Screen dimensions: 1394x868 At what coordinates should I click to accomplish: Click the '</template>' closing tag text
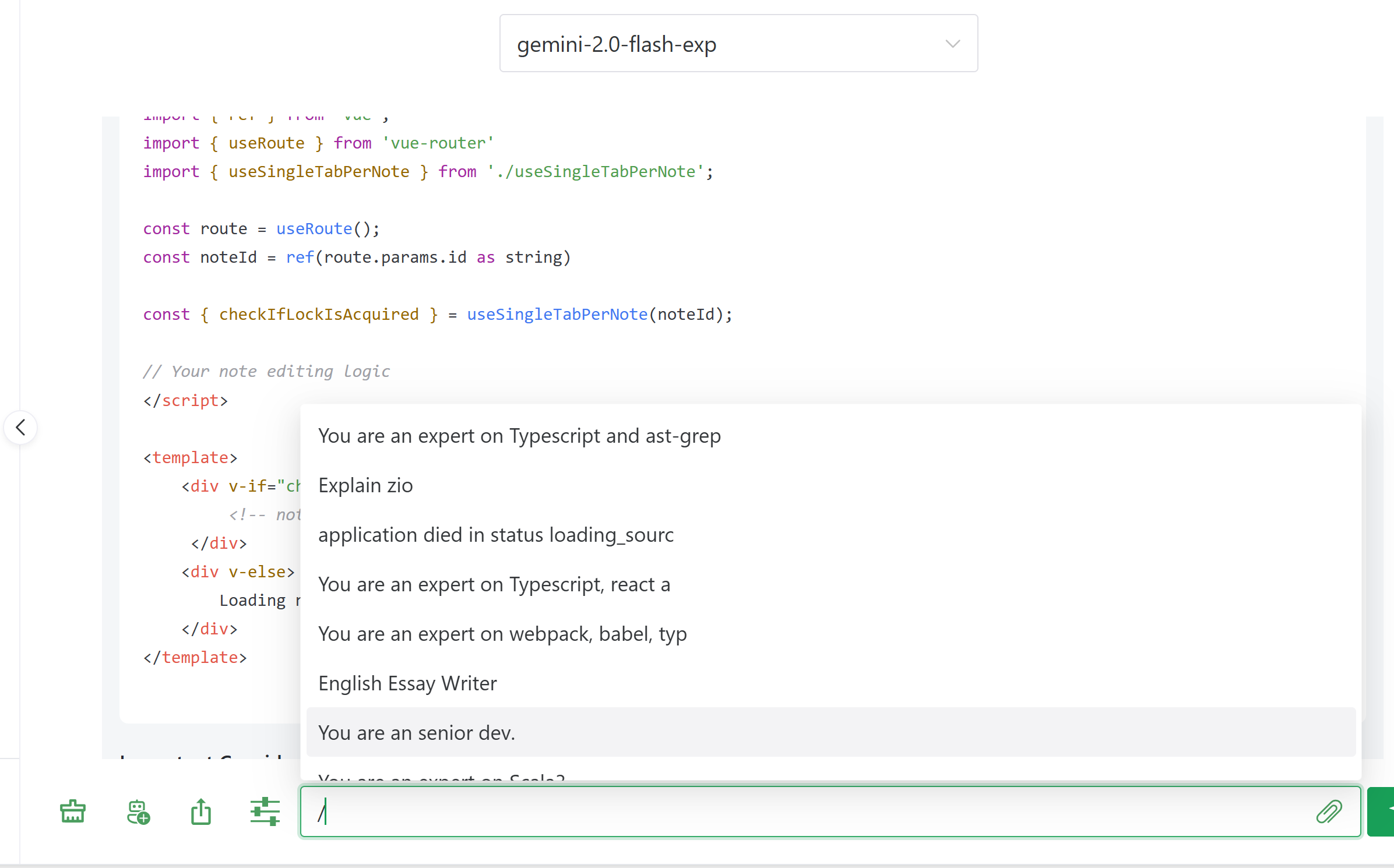[x=195, y=658]
